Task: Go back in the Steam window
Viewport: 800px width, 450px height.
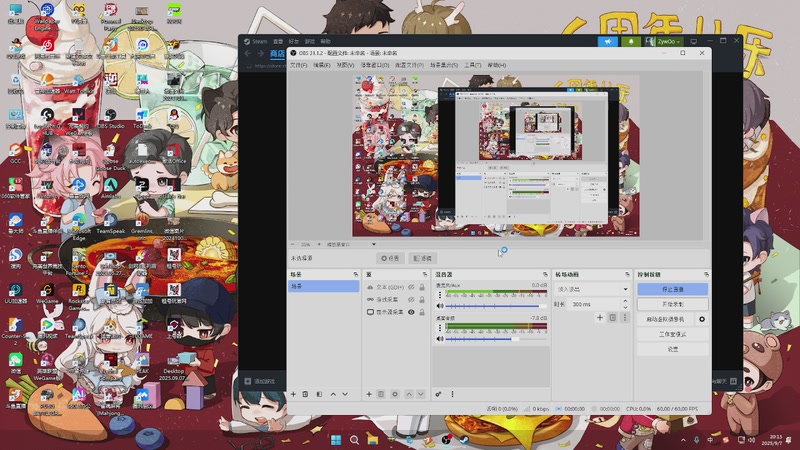Action: (248, 53)
